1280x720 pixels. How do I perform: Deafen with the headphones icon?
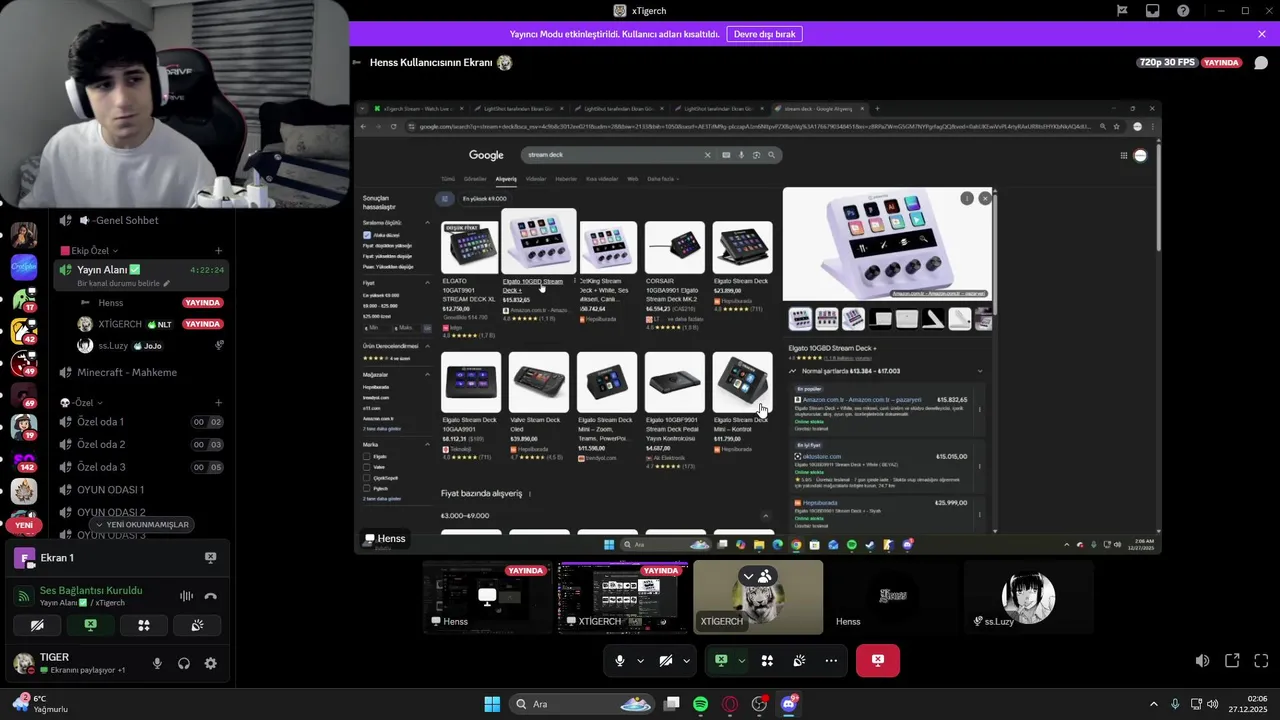point(184,663)
